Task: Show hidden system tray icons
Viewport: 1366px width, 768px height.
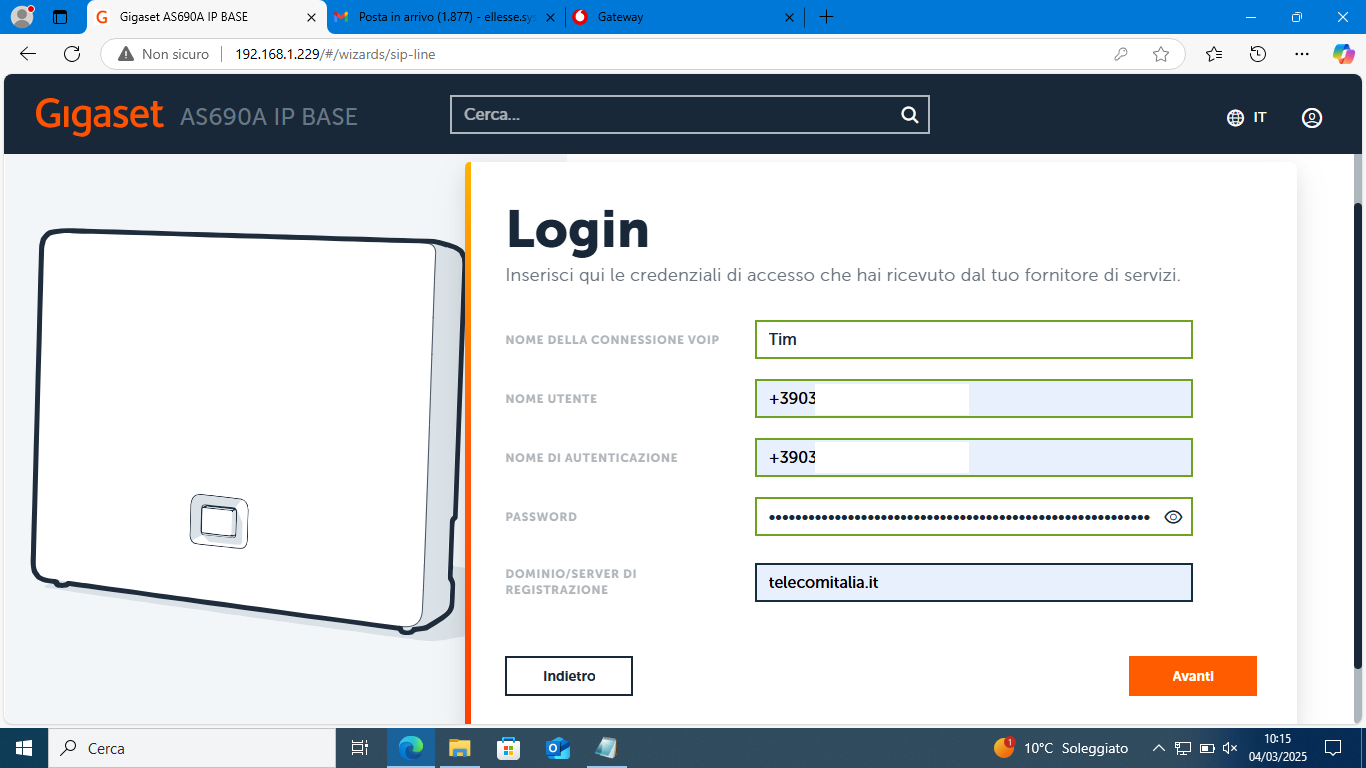Action: click(x=1158, y=748)
